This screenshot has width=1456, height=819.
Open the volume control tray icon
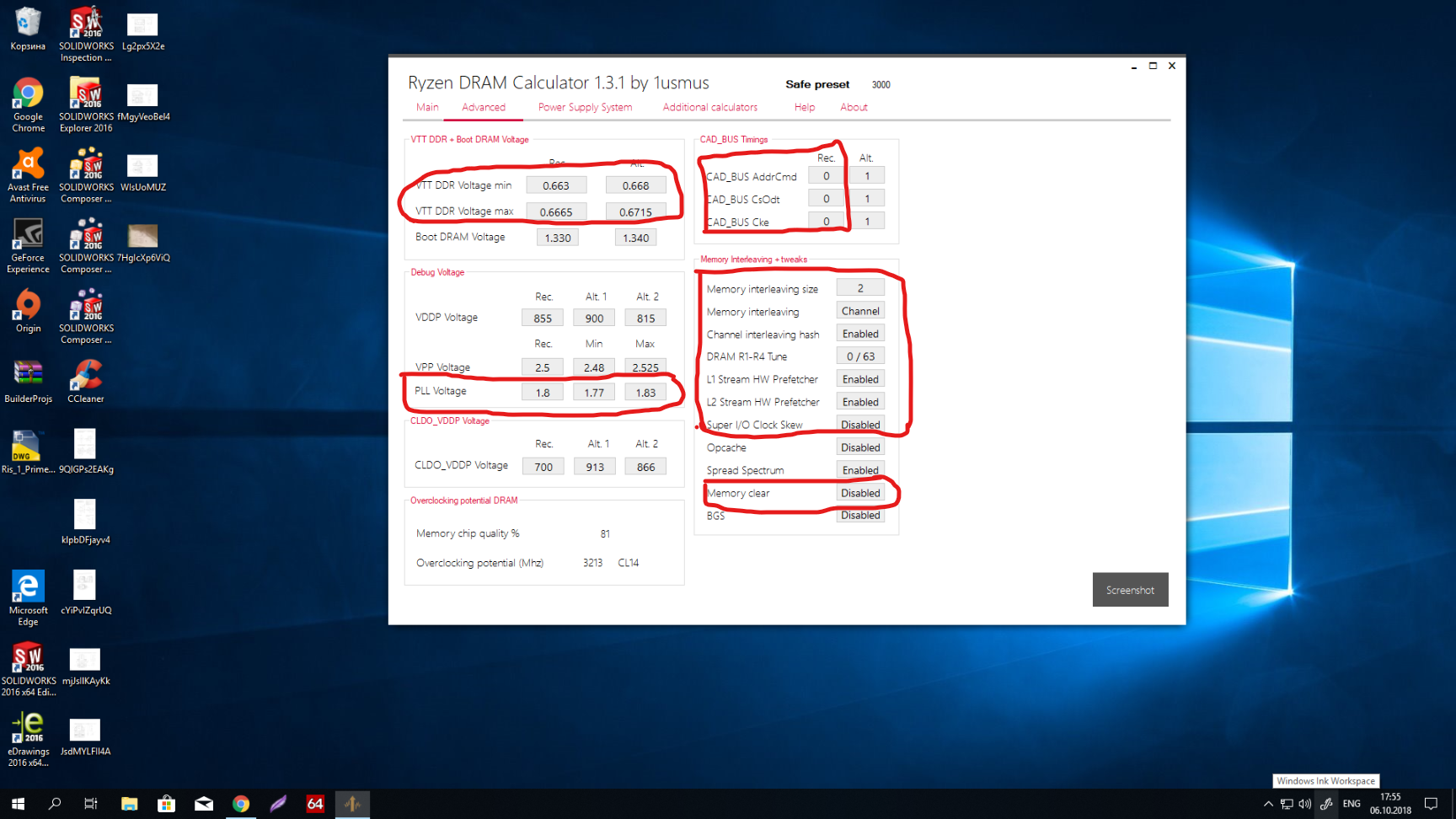click(x=1305, y=804)
